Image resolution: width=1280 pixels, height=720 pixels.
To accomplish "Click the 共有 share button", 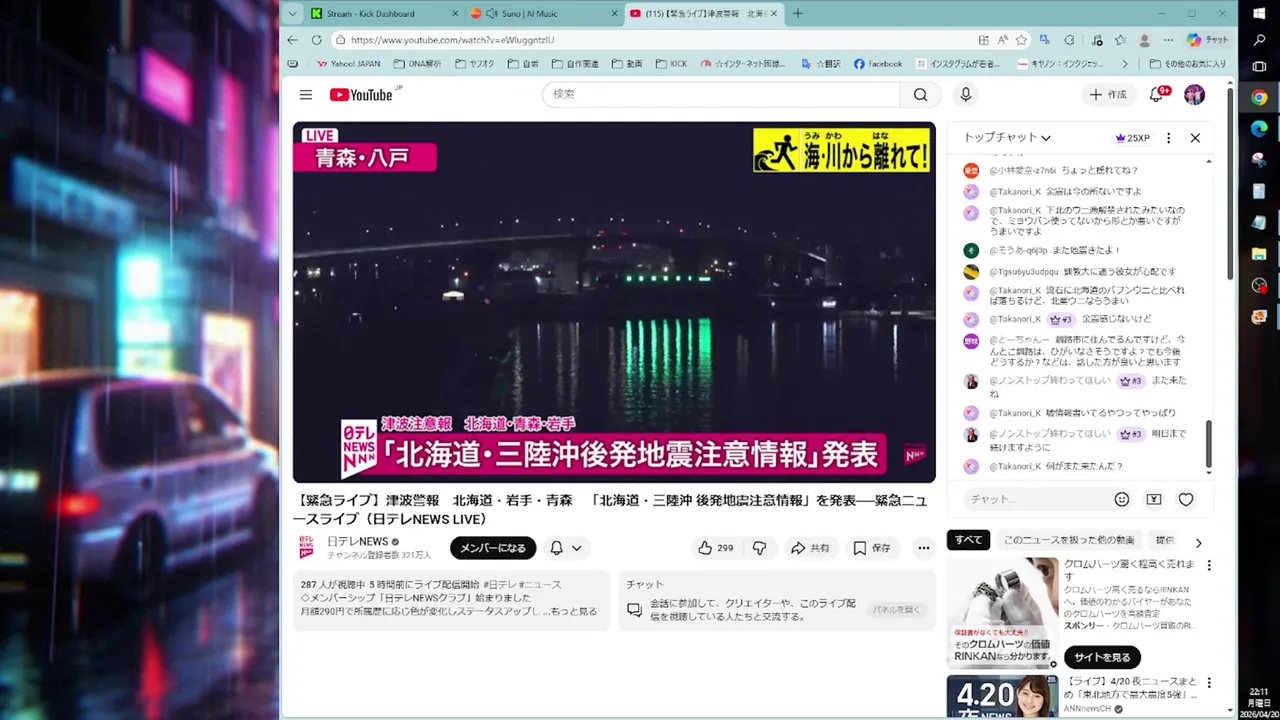I will pos(810,548).
